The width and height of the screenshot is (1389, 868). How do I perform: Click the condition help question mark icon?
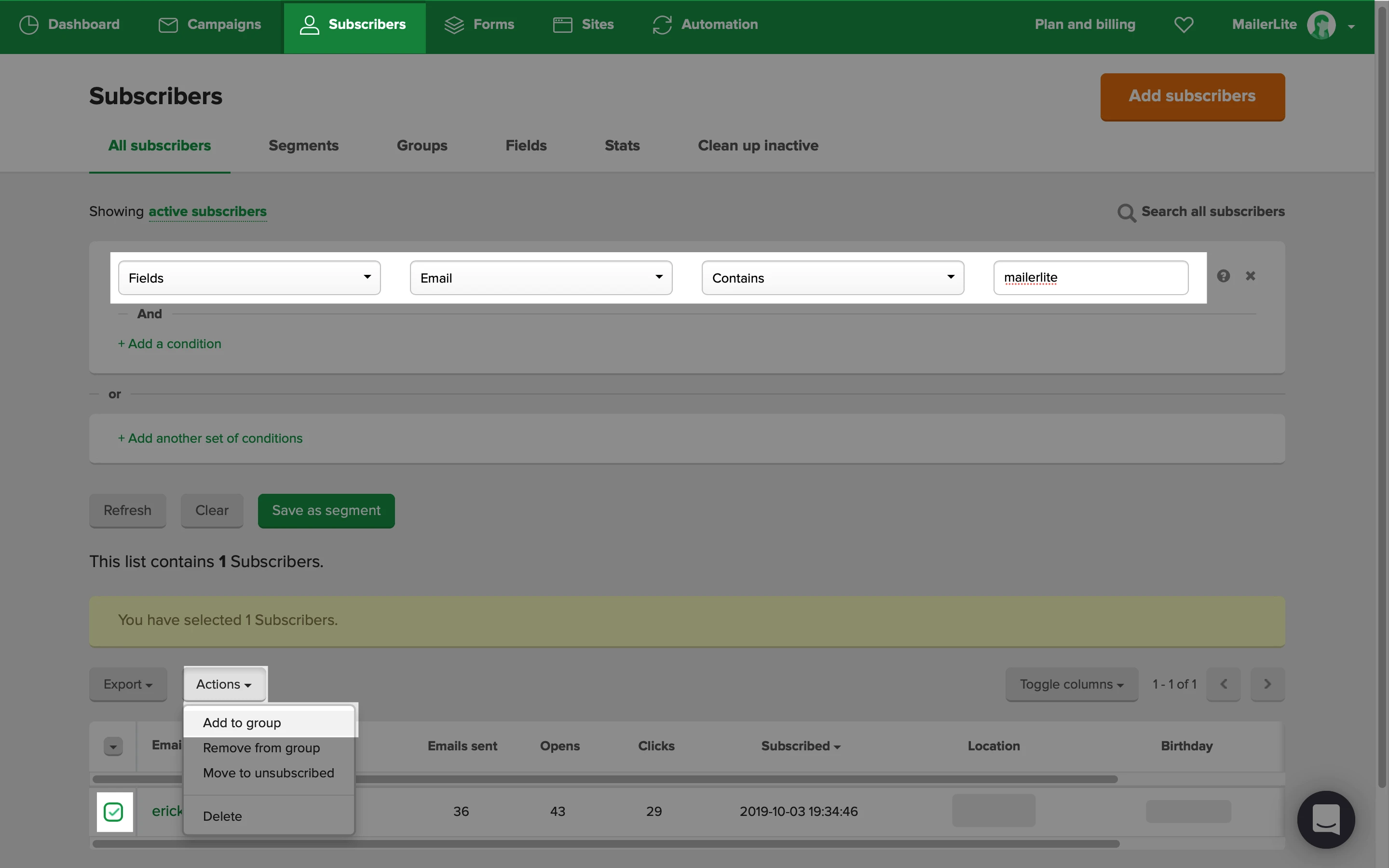click(1223, 276)
